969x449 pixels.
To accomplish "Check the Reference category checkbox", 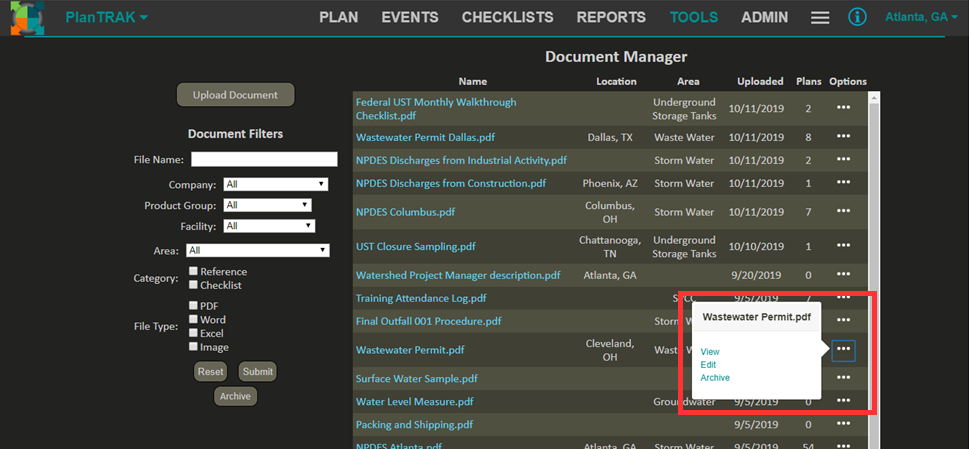I will coord(193,271).
